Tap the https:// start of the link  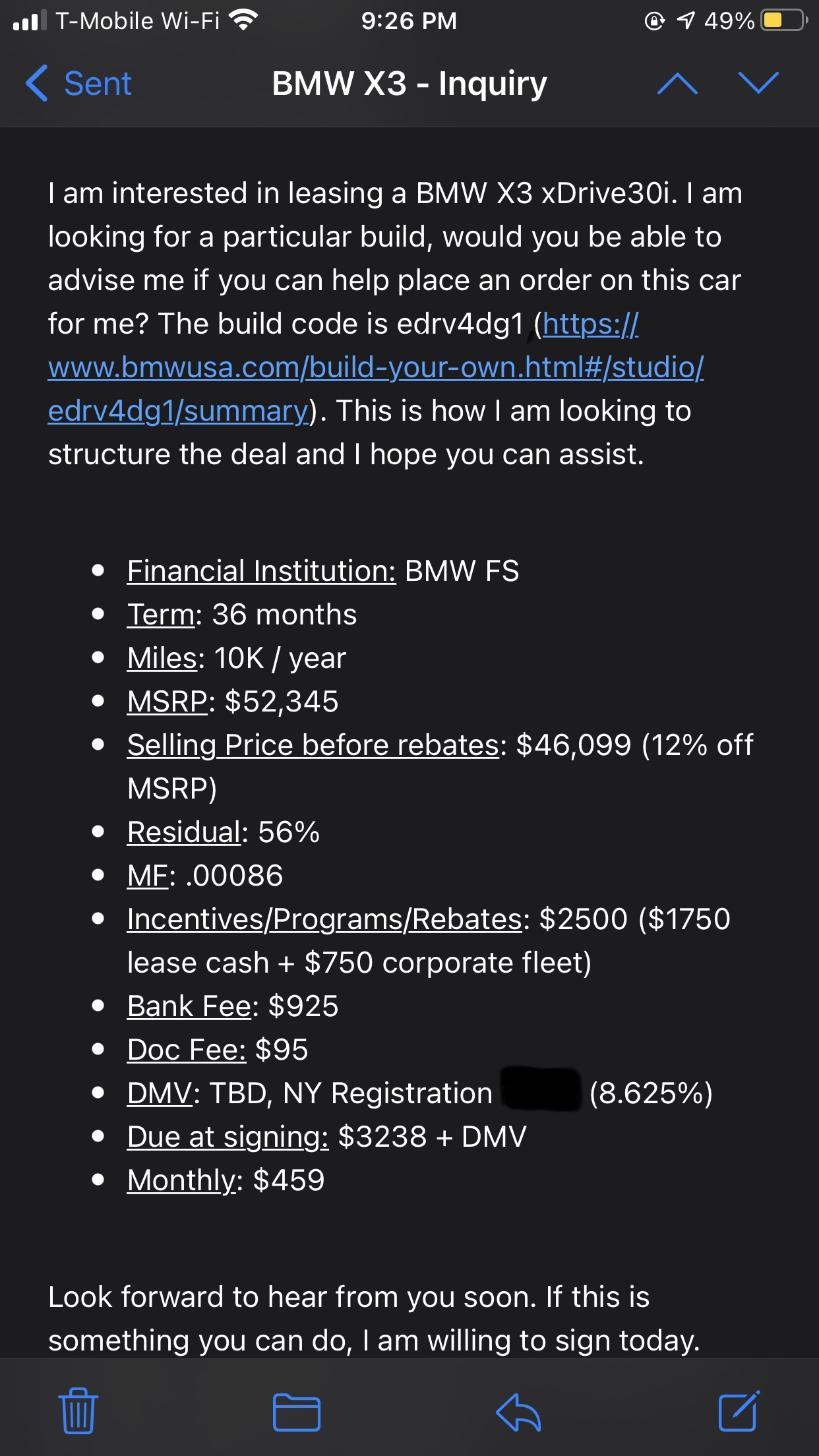pyautogui.click(x=591, y=324)
